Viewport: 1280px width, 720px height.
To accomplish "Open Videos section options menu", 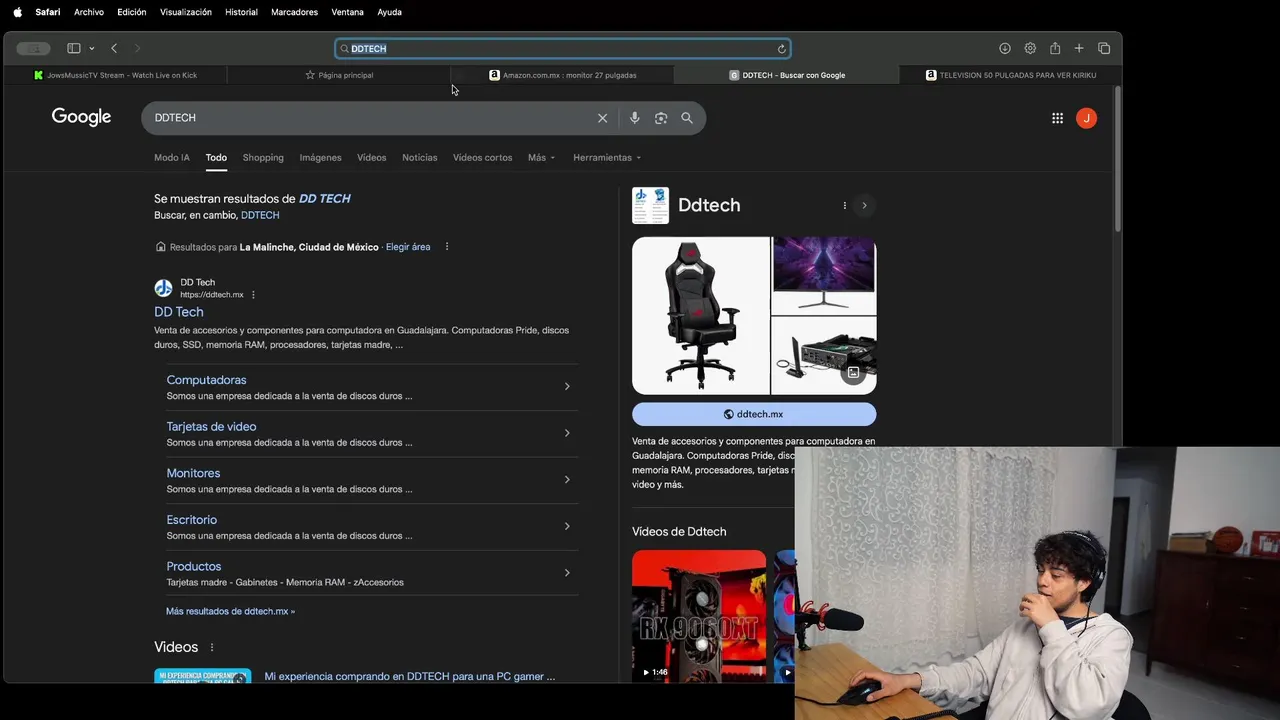I will pyautogui.click(x=212, y=647).
